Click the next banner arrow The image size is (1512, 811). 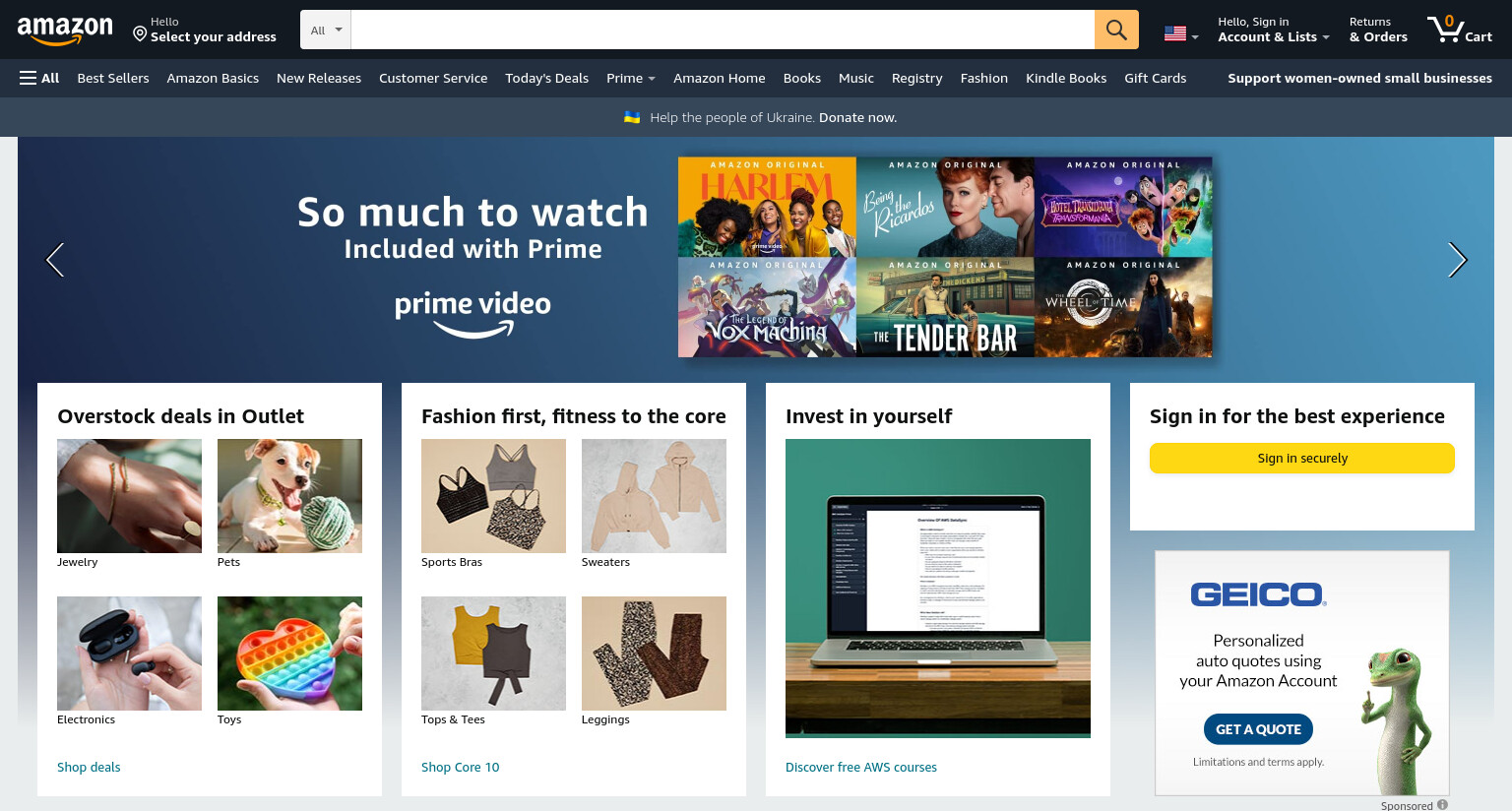coord(1457,260)
